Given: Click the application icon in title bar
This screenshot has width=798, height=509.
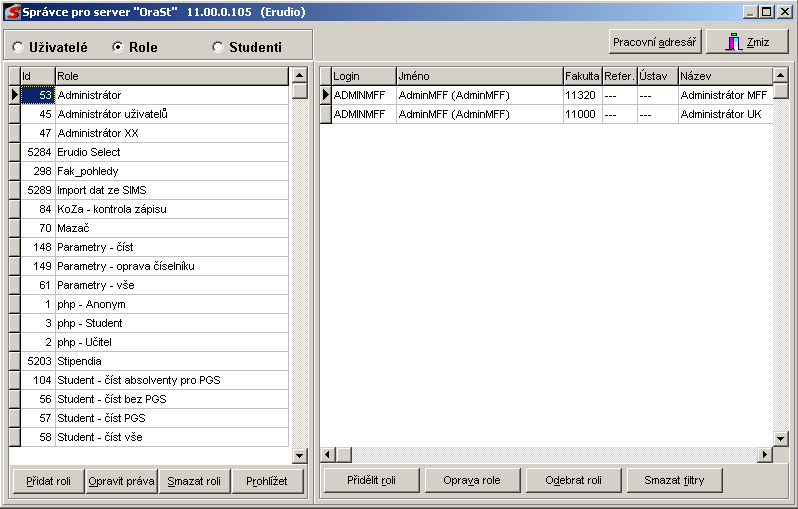Looking at the screenshot, I should 12,12.
